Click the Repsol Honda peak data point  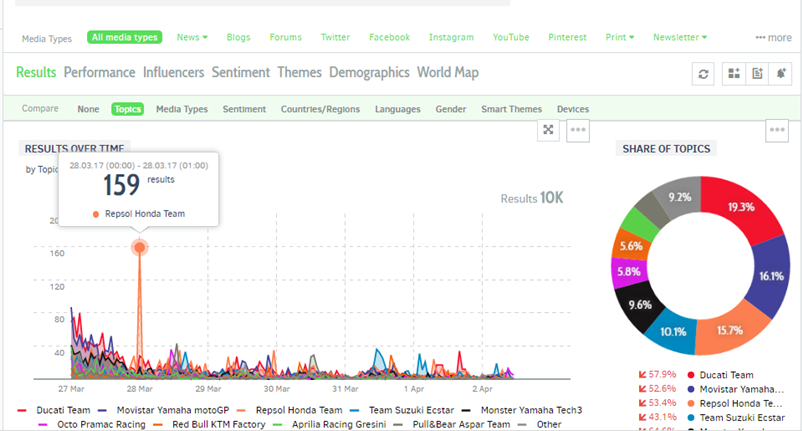(139, 247)
